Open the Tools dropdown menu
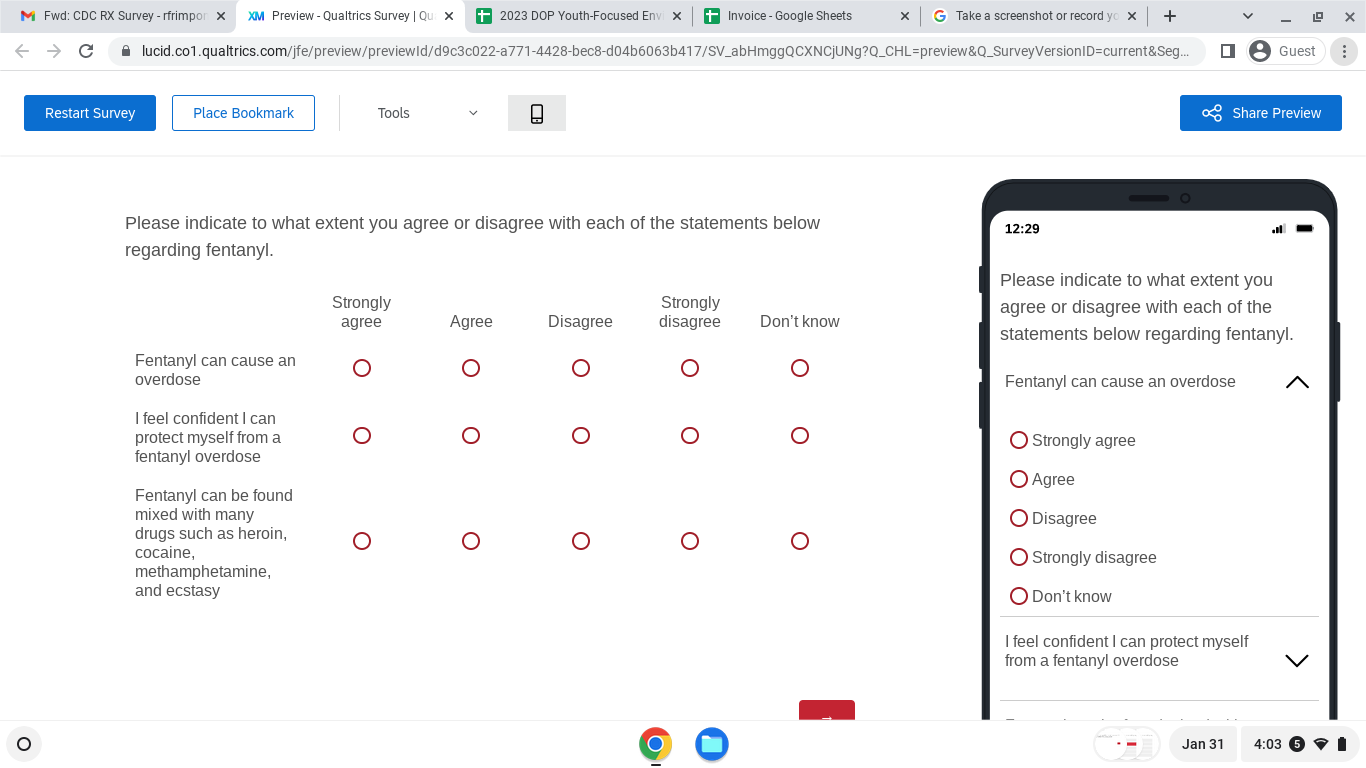Viewport: 1366px width, 768px height. [427, 113]
